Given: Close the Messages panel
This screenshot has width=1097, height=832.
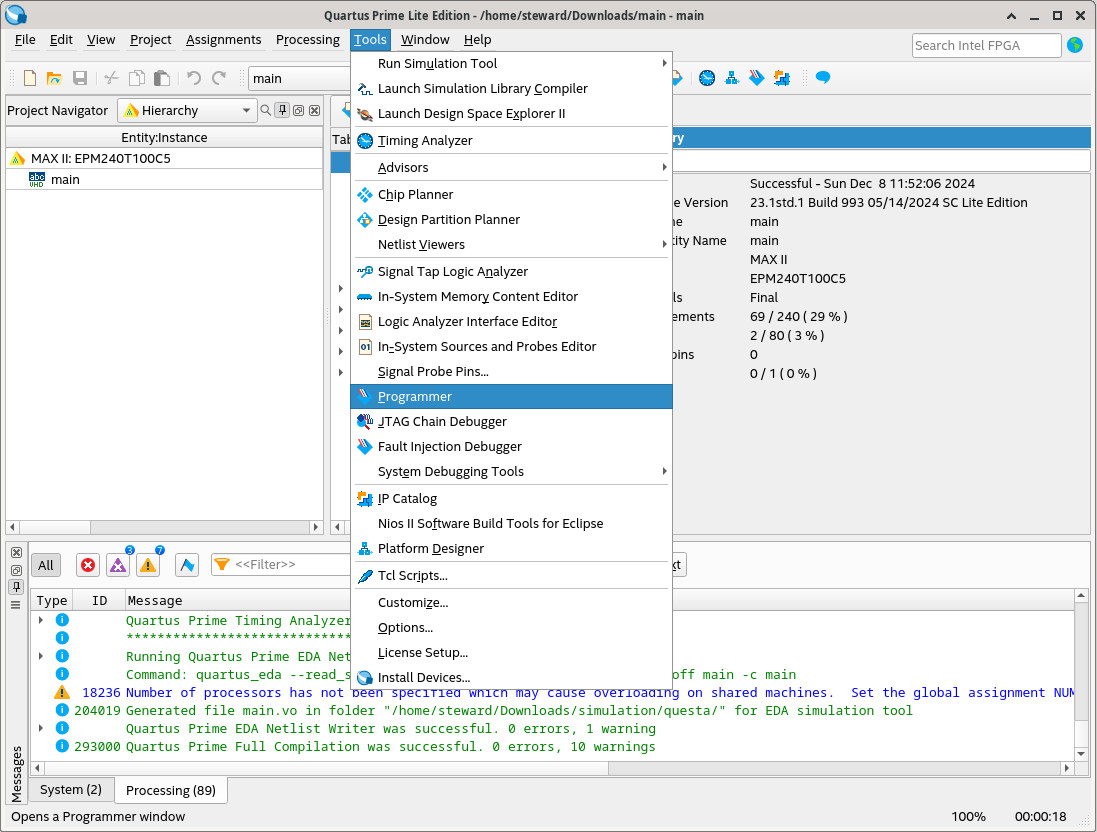Looking at the screenshot, I should [x=16, y=552].
